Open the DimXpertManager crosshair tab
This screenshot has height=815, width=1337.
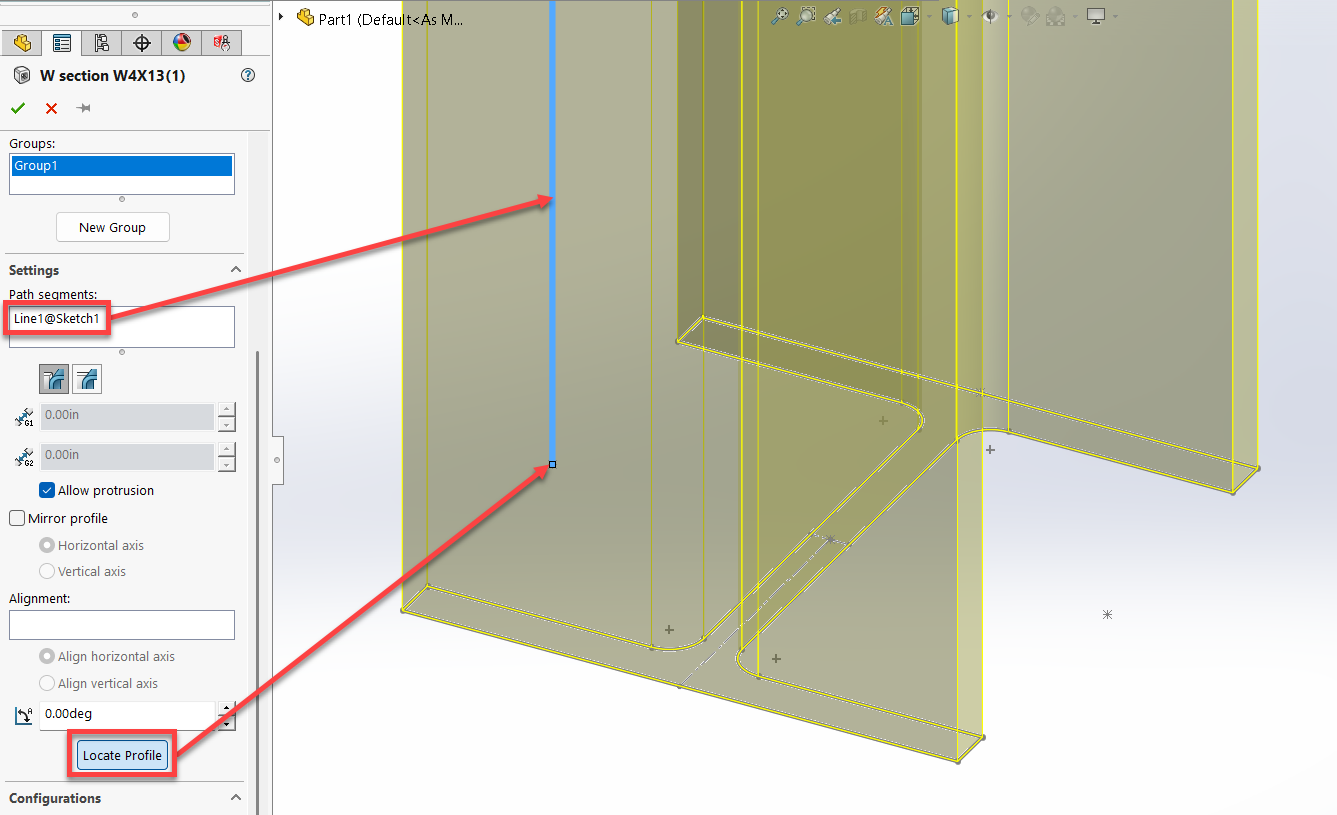(x=142, y=43)
